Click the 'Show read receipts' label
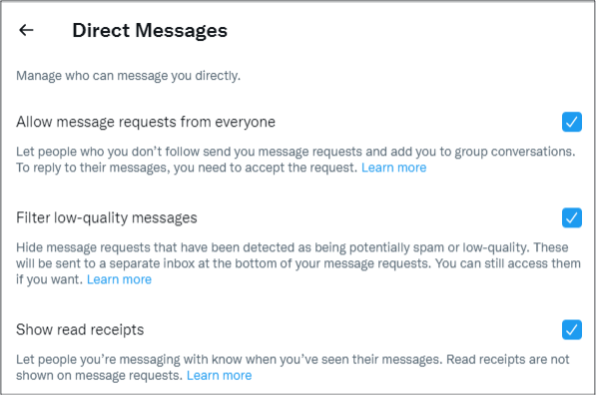The image size is (596, 396). pos(80,329)
